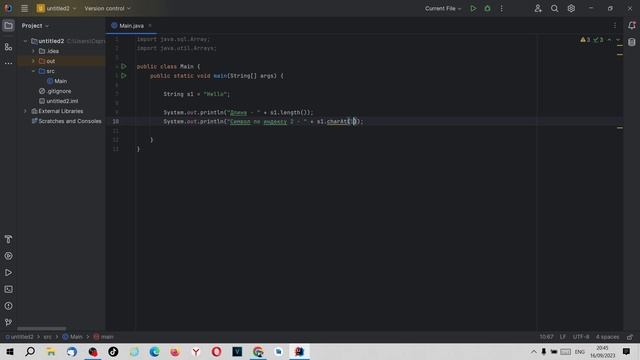Close the Main.java tab
The height and width of the screenshot is (360, 640).
150,26
